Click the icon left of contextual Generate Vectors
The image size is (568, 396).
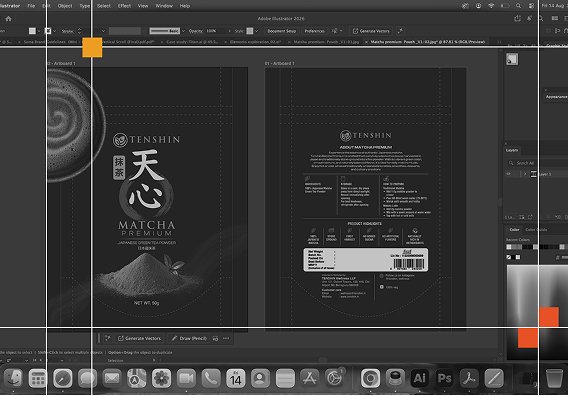(x=108, y=338)
